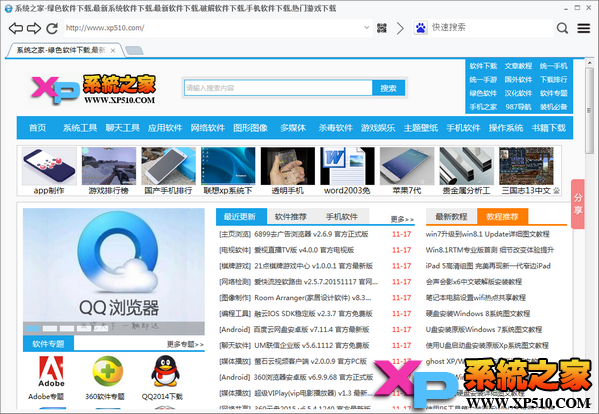Open the 360软件专题 icon
The height and width of the screenshot is (414, 599).
[107, 371]
